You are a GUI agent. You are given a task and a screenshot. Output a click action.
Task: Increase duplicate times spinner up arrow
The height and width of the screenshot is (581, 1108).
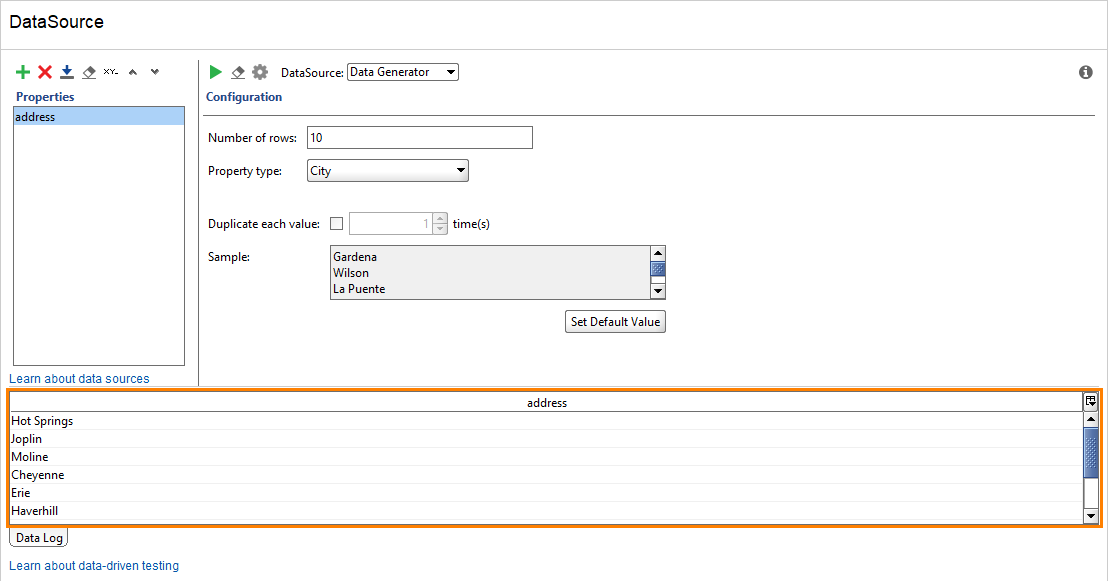coord(440,218)
